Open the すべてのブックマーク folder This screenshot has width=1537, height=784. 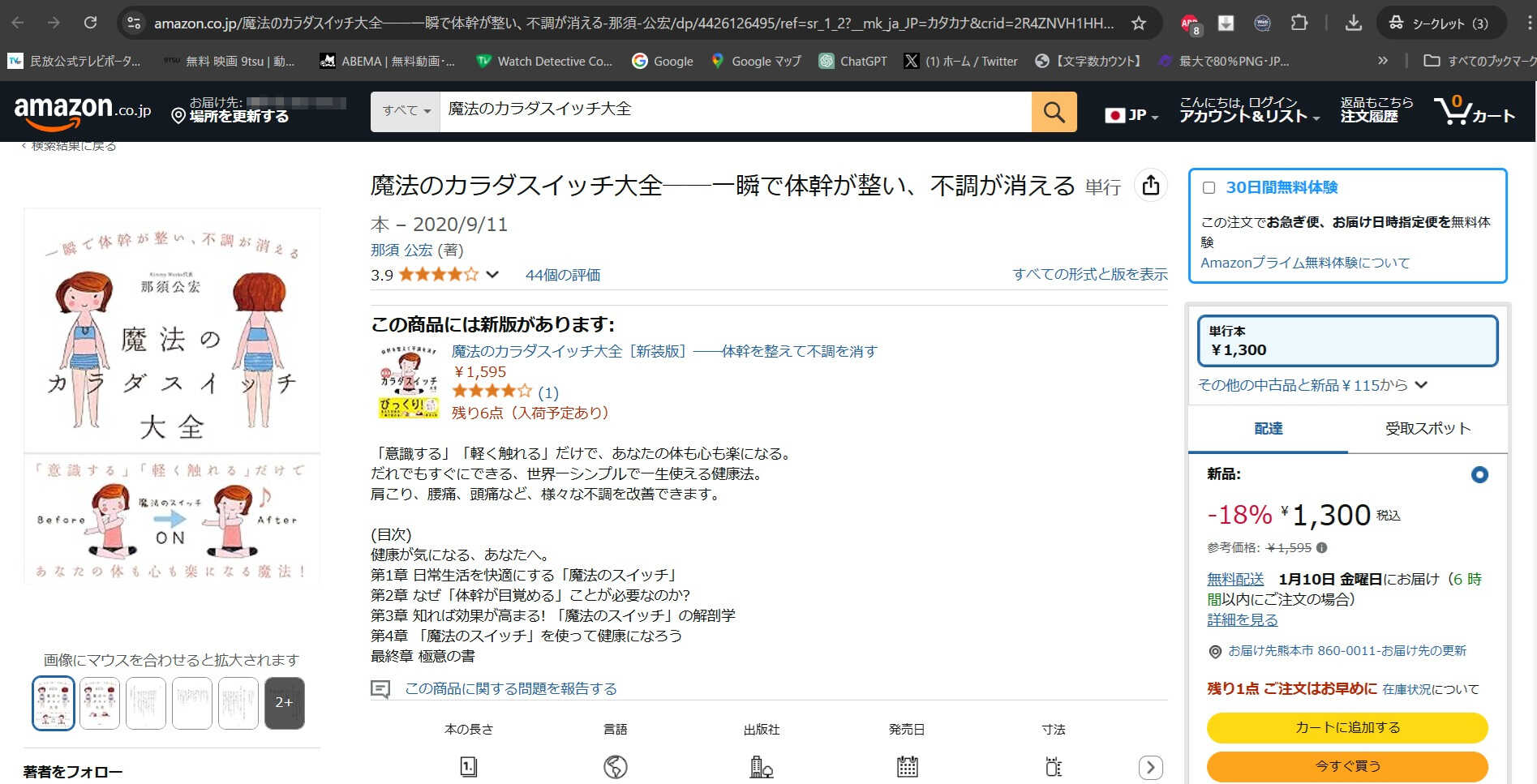[1479, 61]
